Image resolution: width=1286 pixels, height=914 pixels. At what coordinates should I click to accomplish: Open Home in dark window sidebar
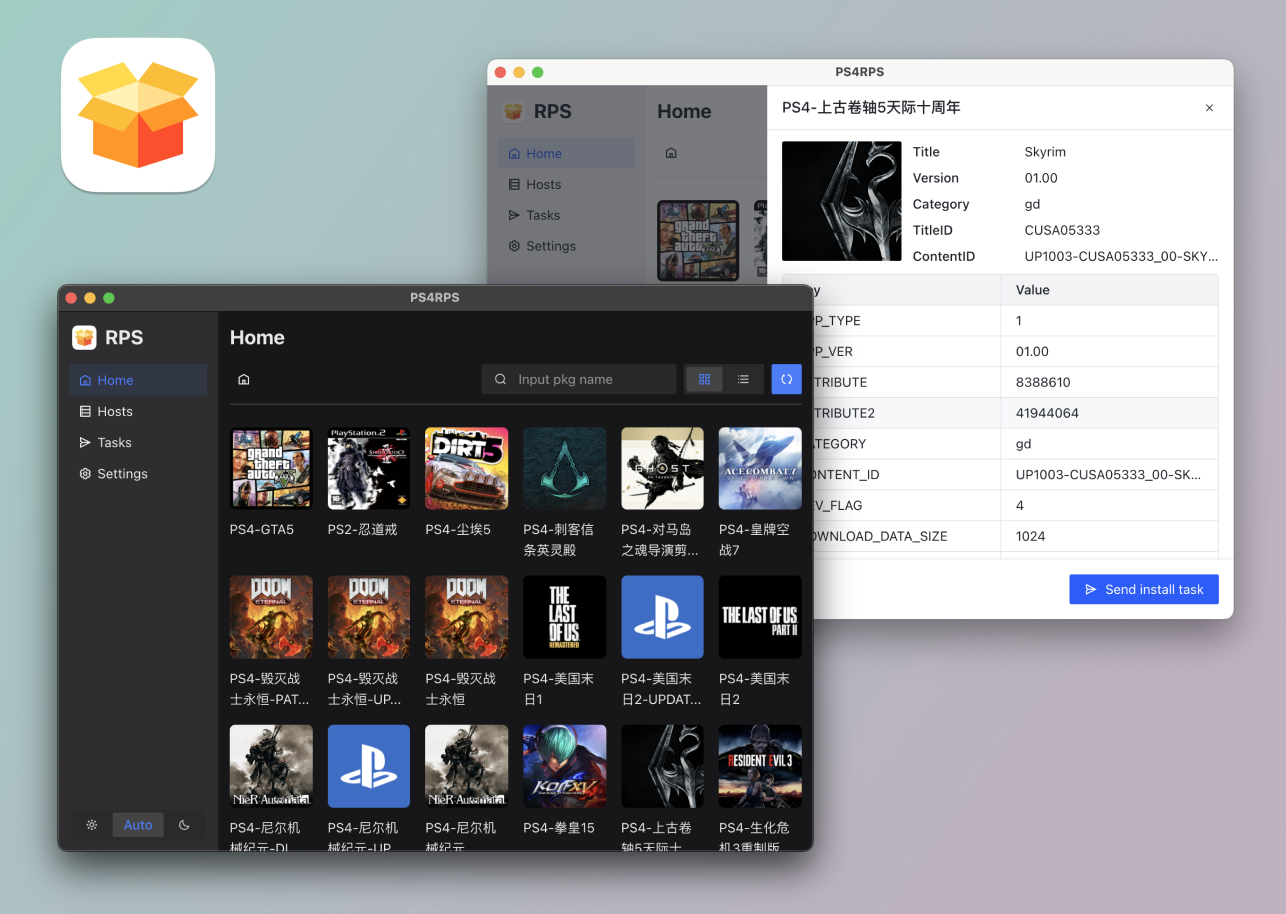[x=138, y=380]
